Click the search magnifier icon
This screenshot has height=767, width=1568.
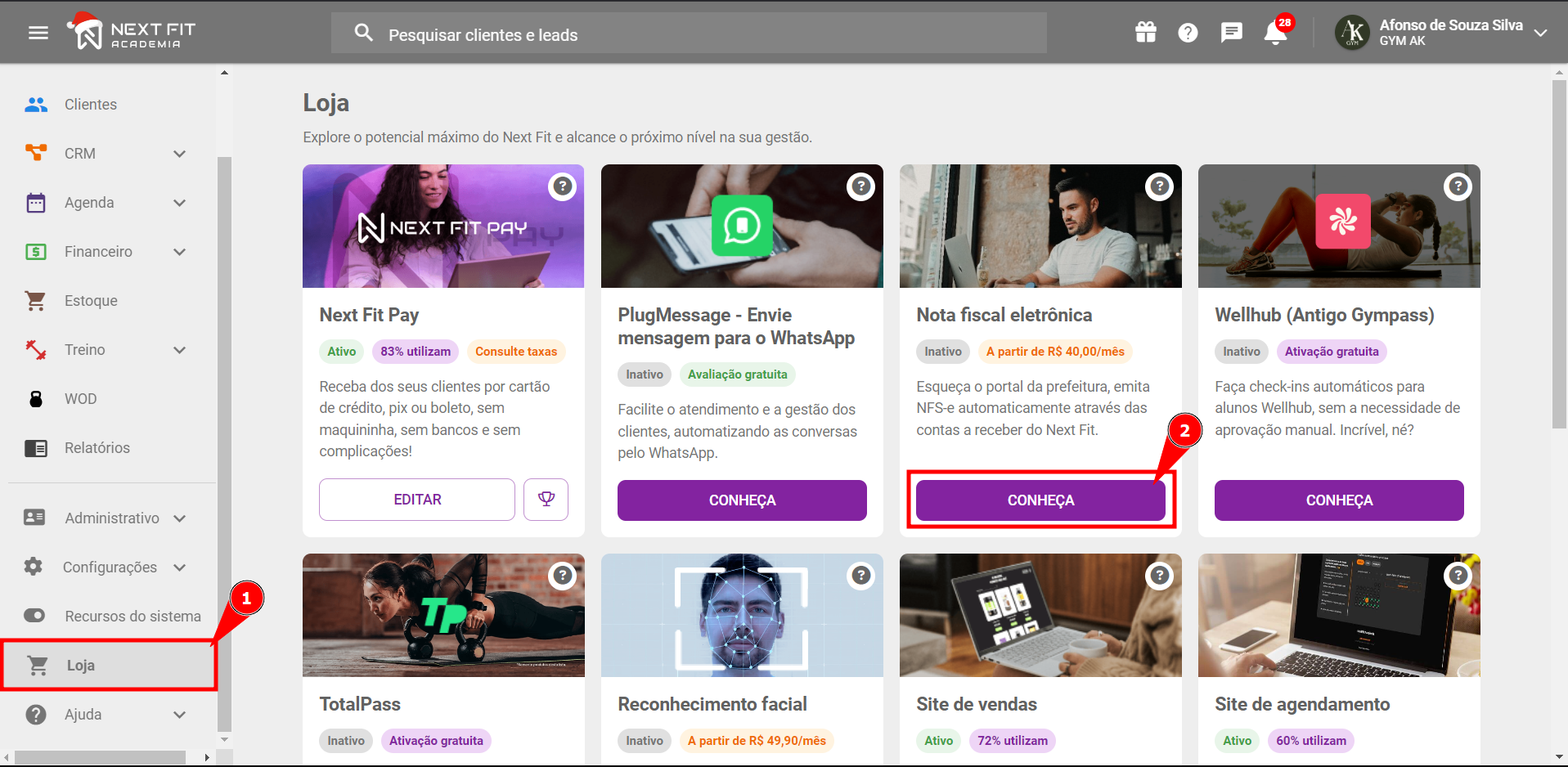point(364,33)
